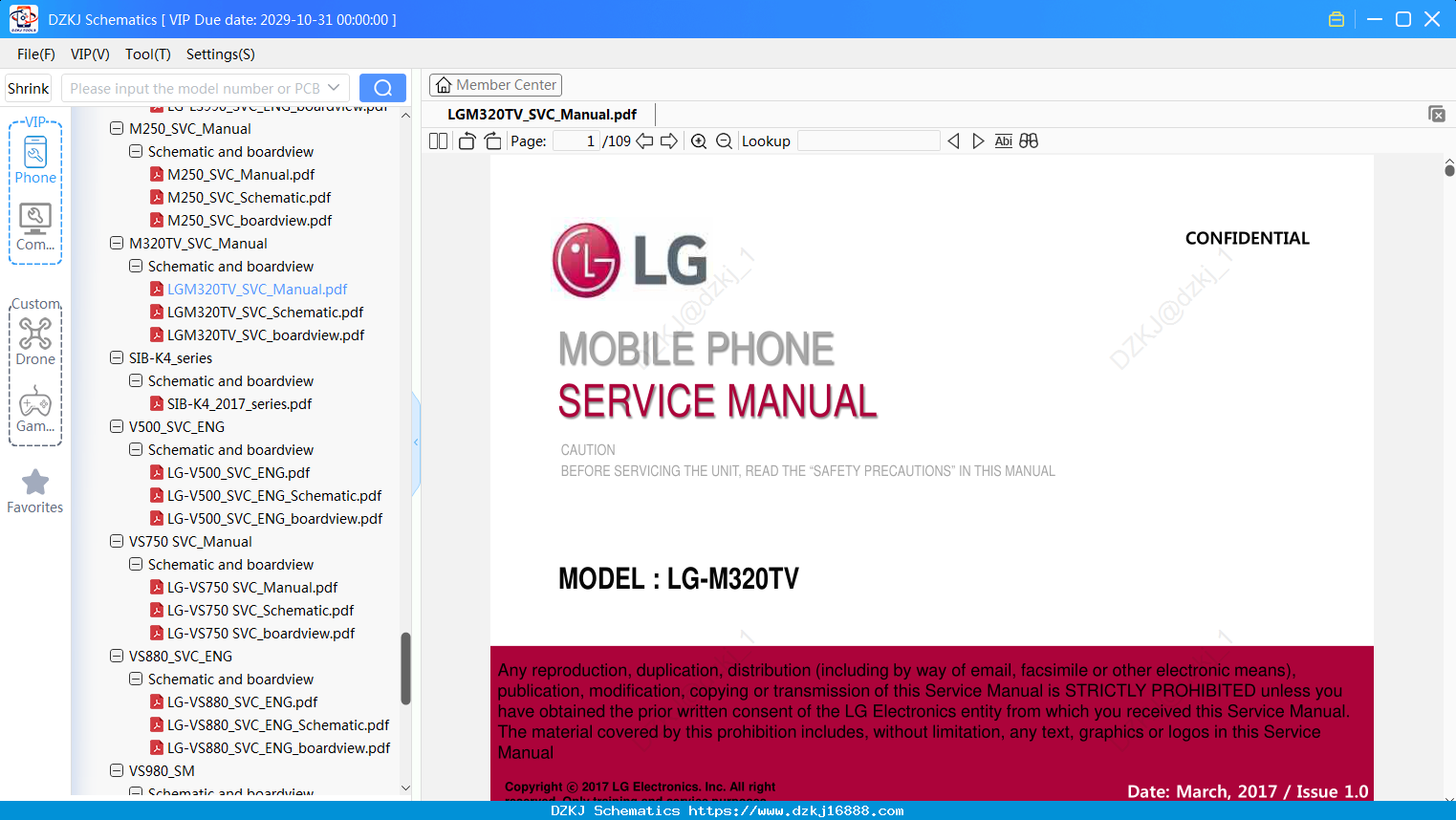Rotate the page clockwise
This screenshot has height=820, width=1456.
point(492,141)
